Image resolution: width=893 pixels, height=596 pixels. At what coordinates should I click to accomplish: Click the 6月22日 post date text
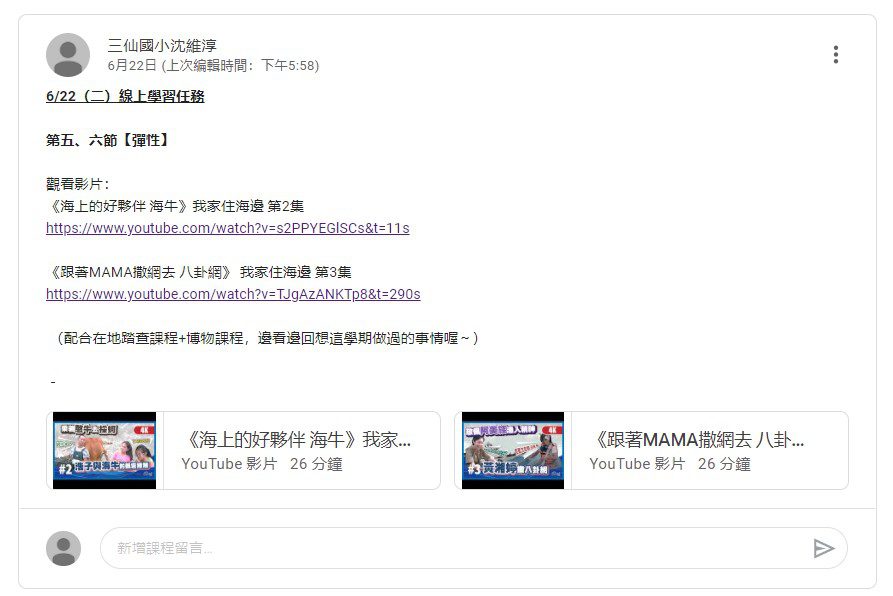click(x=132, y=65)
